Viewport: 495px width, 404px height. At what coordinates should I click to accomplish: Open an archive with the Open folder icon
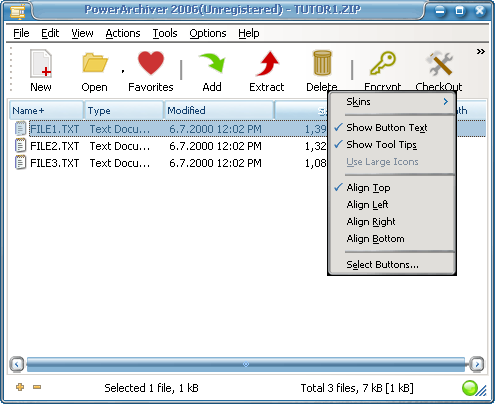[x=95, y=63]
